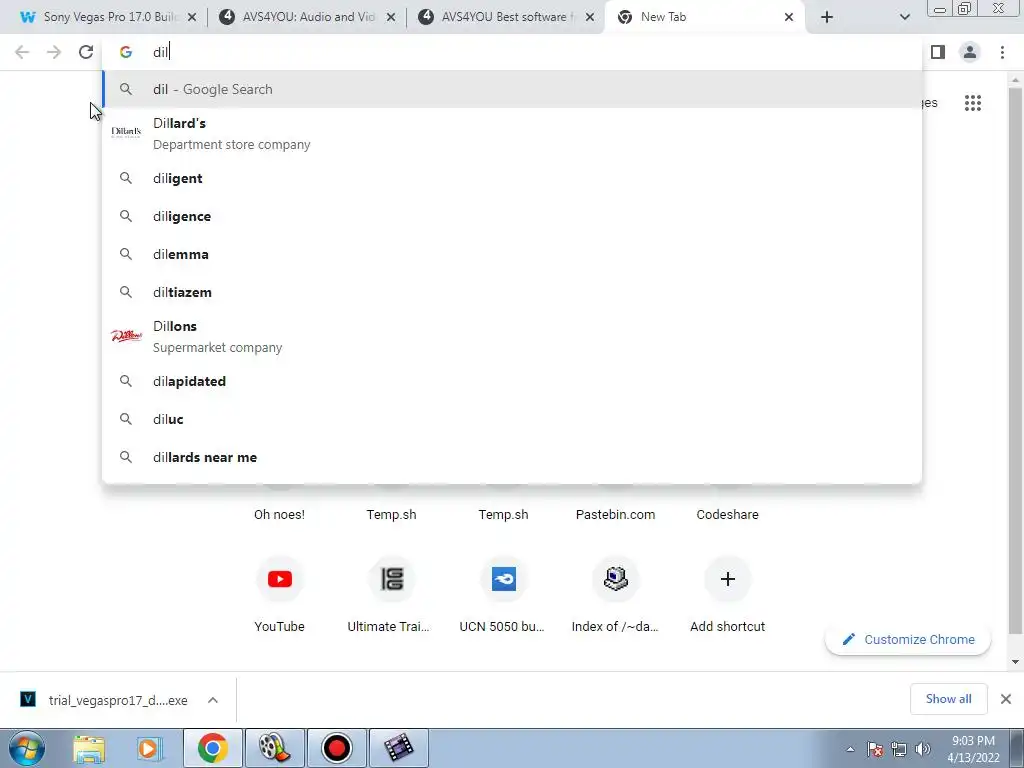This screenshot has height=768, width=1024.
Task: Close the New Tab tab
Action: pos(789,18)
